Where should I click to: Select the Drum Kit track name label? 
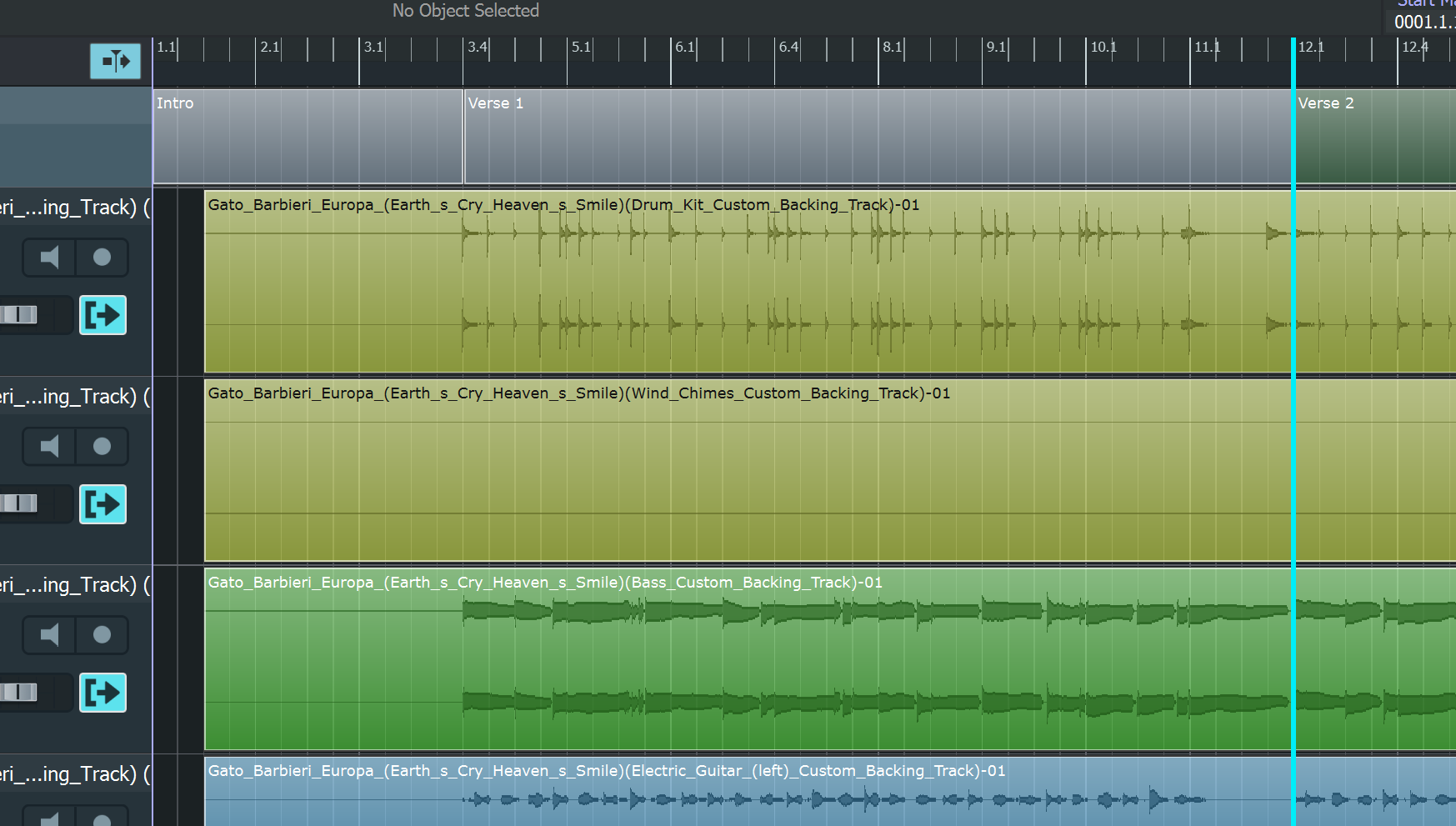pos(76,208)
